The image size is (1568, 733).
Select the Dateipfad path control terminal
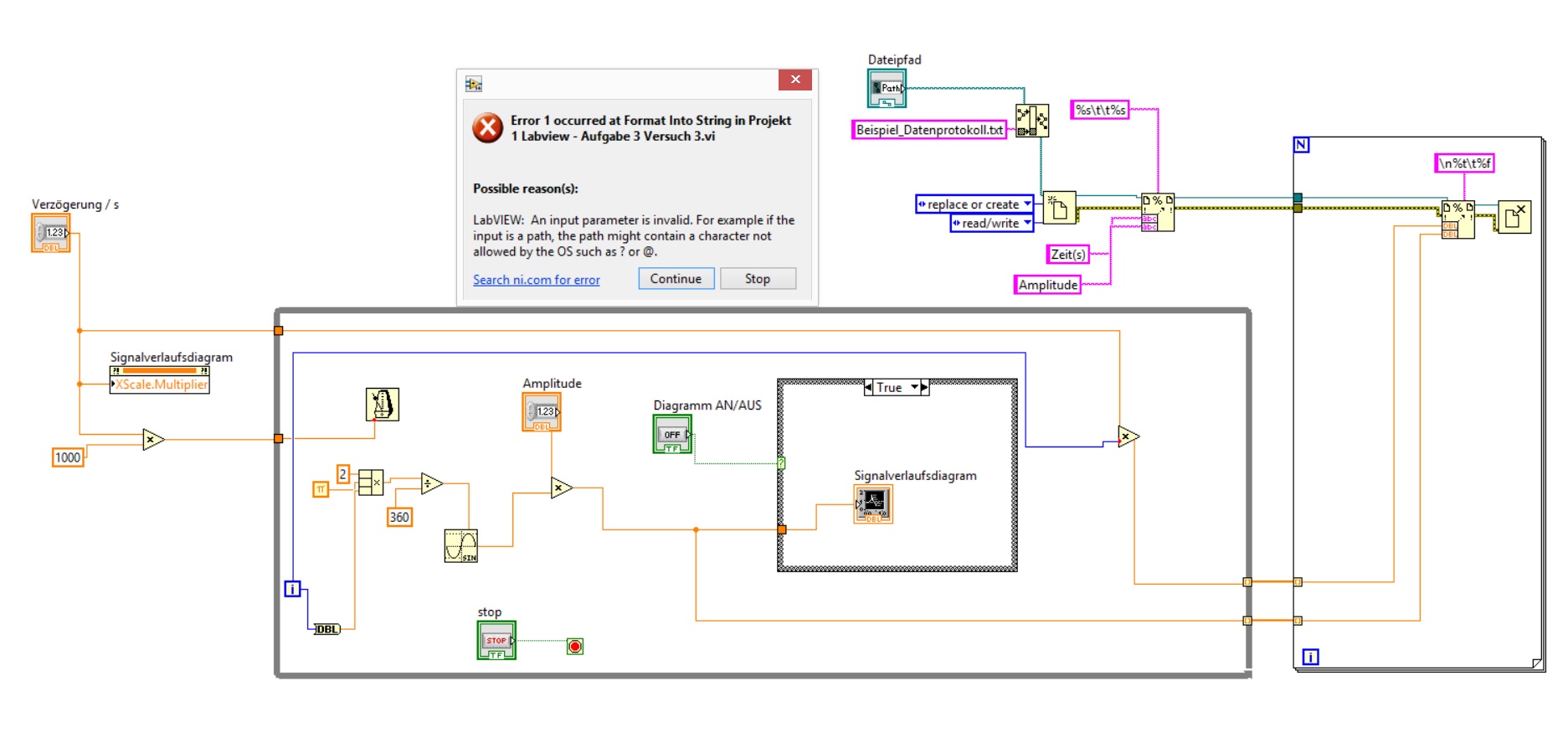pos(887,89)
